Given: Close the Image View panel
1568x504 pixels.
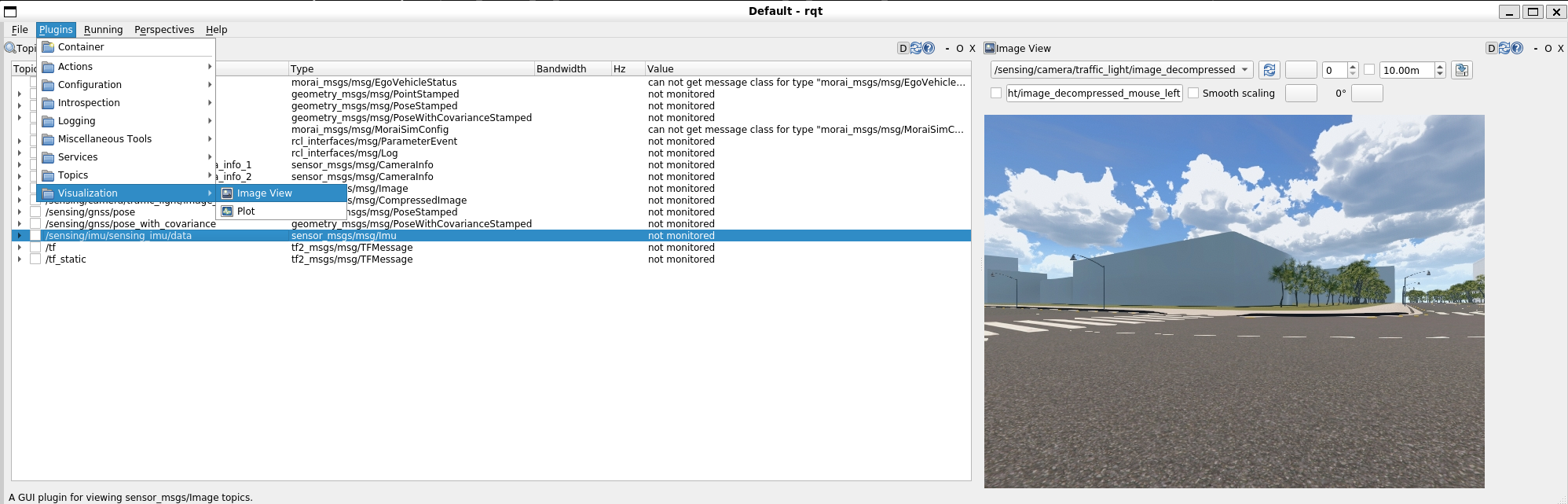Looking at the screenshot, I should pyautogui.click(x=1560, y=48).
